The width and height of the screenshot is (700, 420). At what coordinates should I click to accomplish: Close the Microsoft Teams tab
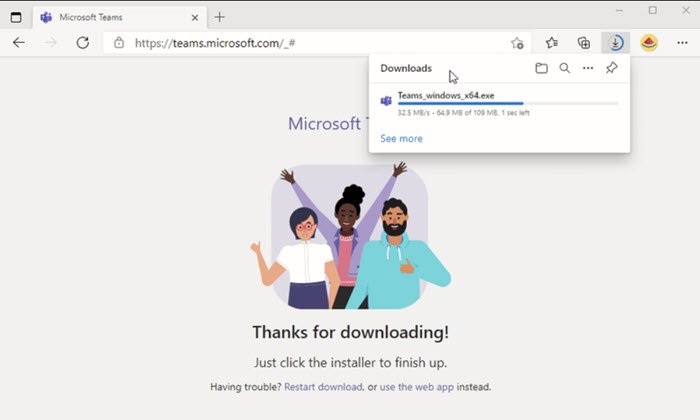point(195,18)
